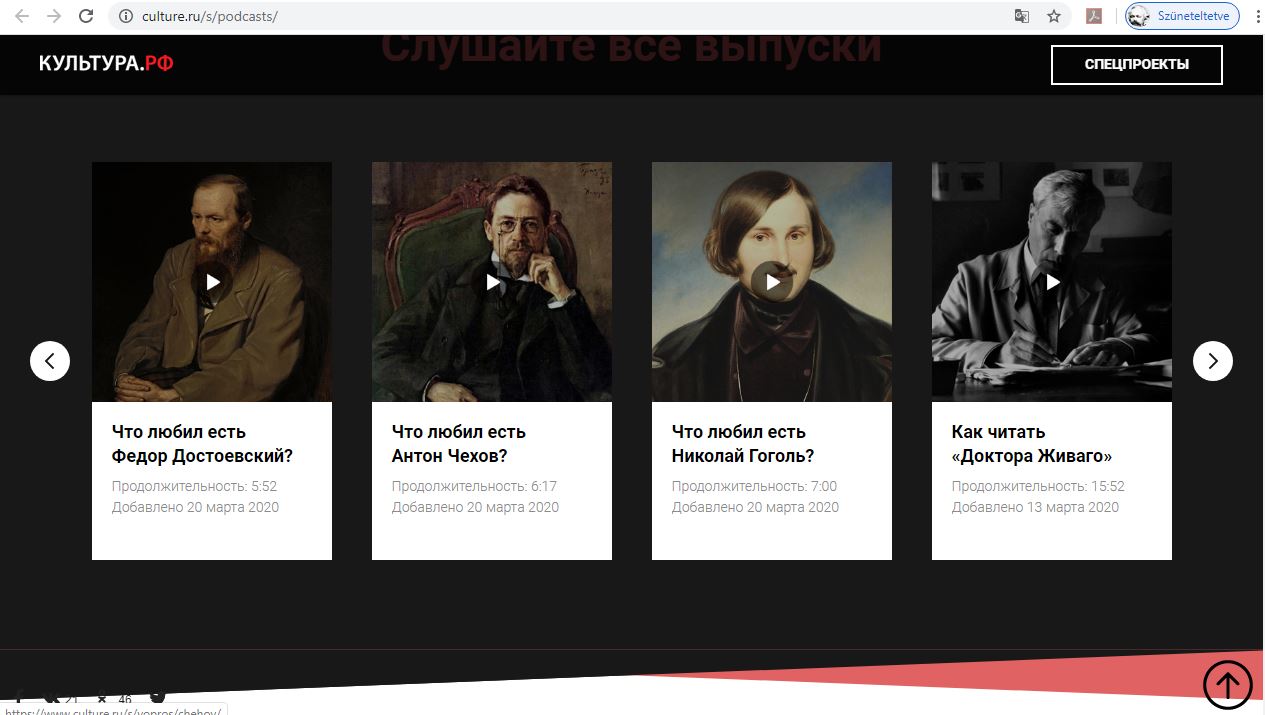Bookmark this page with the star icon

[x=1053, y=16]
